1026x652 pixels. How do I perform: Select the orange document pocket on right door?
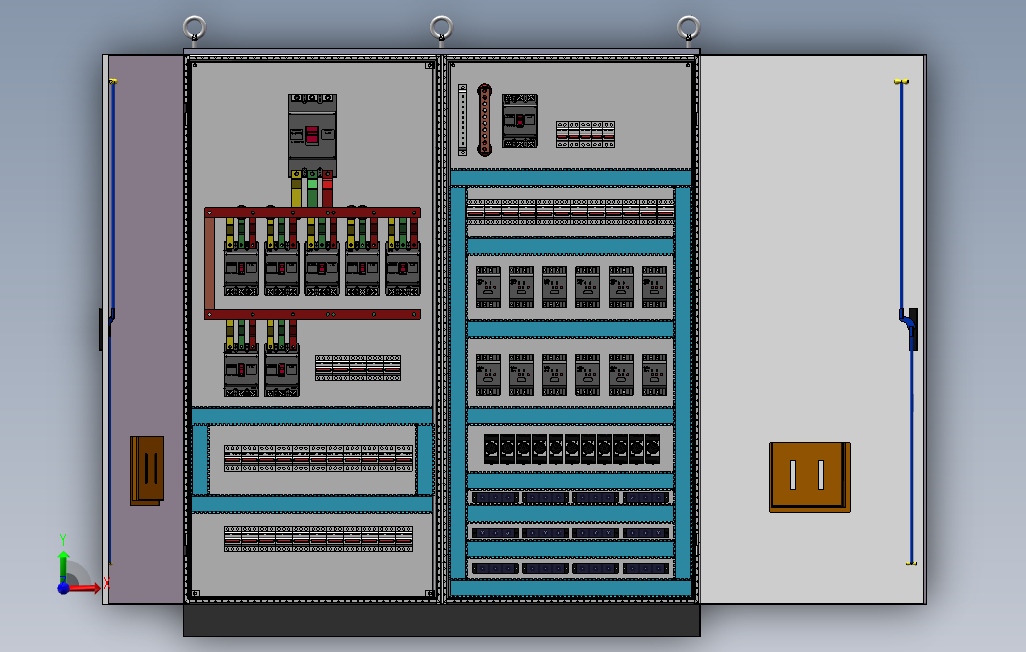coord(810,477)
